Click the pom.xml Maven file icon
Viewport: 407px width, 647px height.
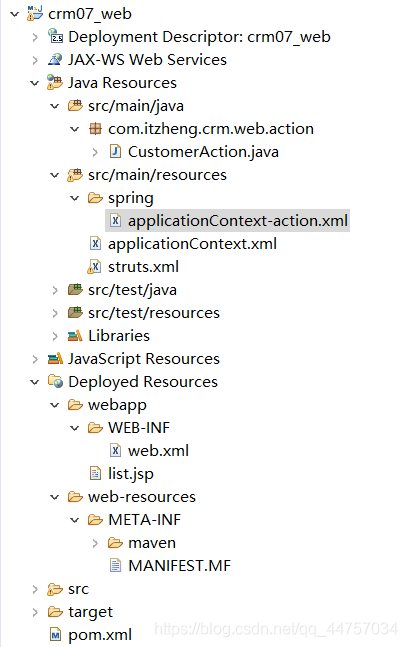pos(55,634)
